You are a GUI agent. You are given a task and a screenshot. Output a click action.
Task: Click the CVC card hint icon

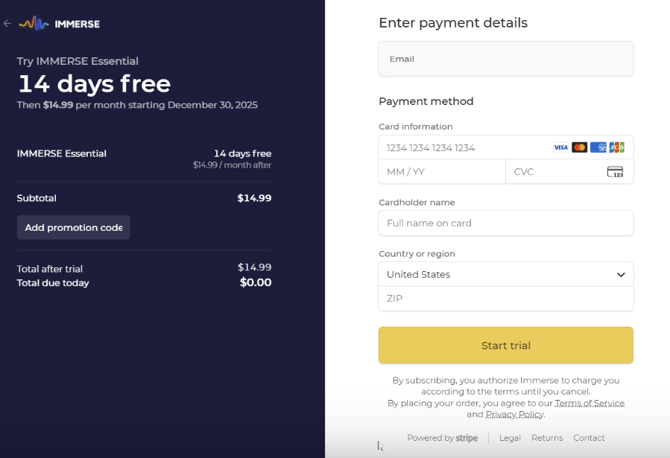(x=615, y=172)
